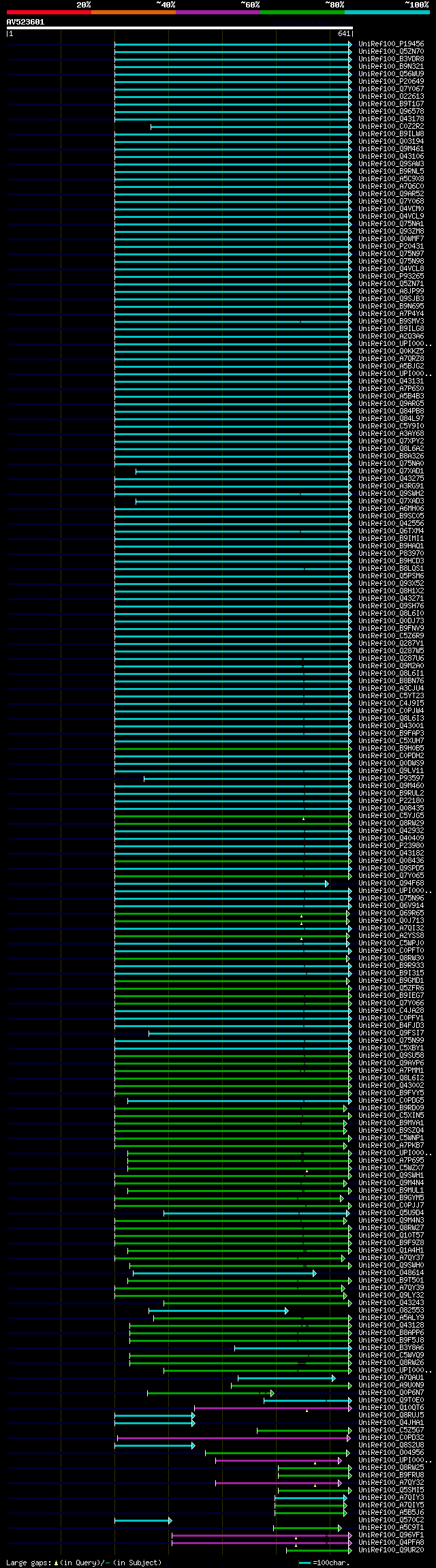Click the UniRef100_Q03194 hit label
The image size is (436, 1568).
391,141
